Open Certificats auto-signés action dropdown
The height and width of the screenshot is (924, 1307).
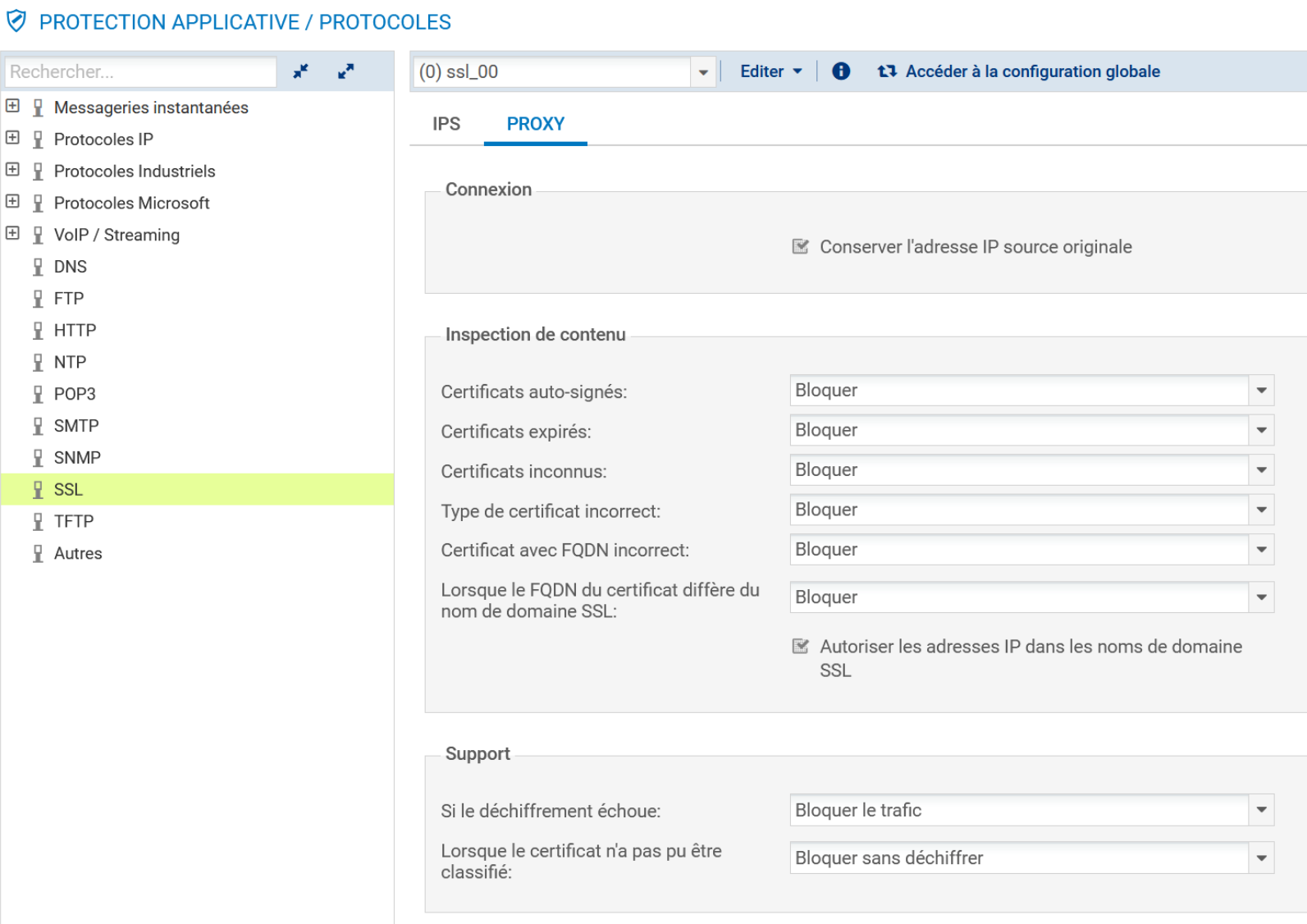pos(1261,391)
